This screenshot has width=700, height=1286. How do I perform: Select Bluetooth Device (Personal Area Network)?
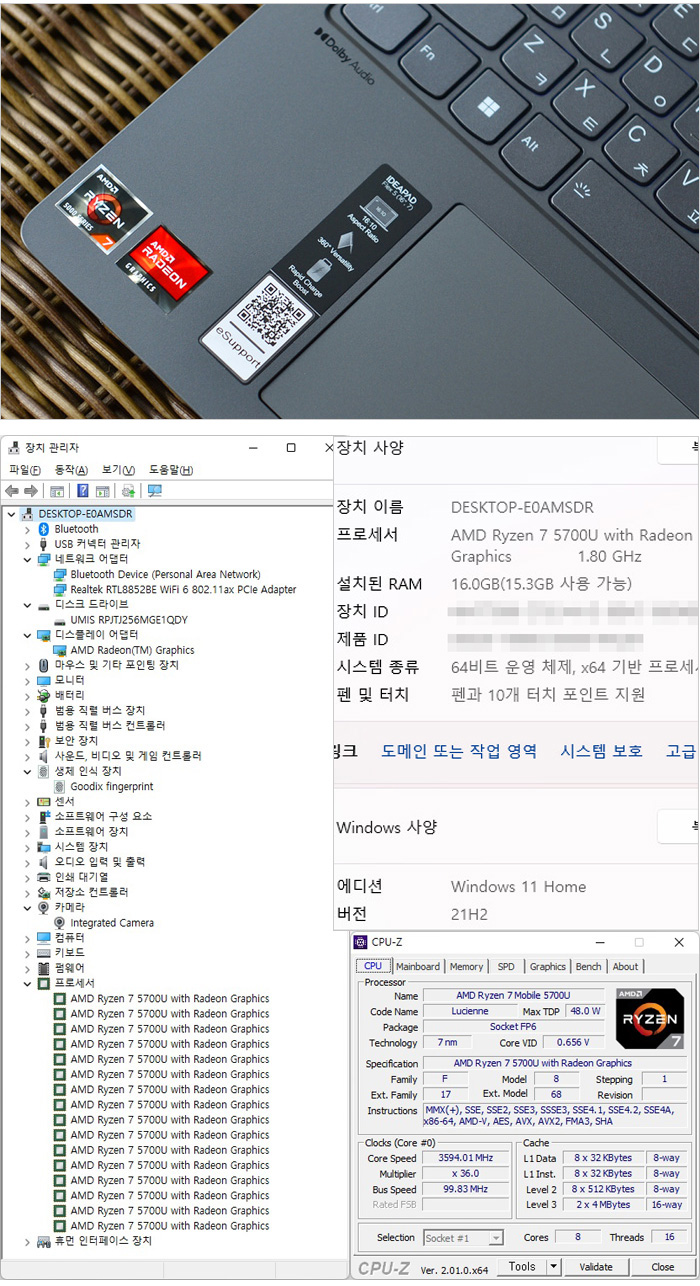[x=165, y=575]
